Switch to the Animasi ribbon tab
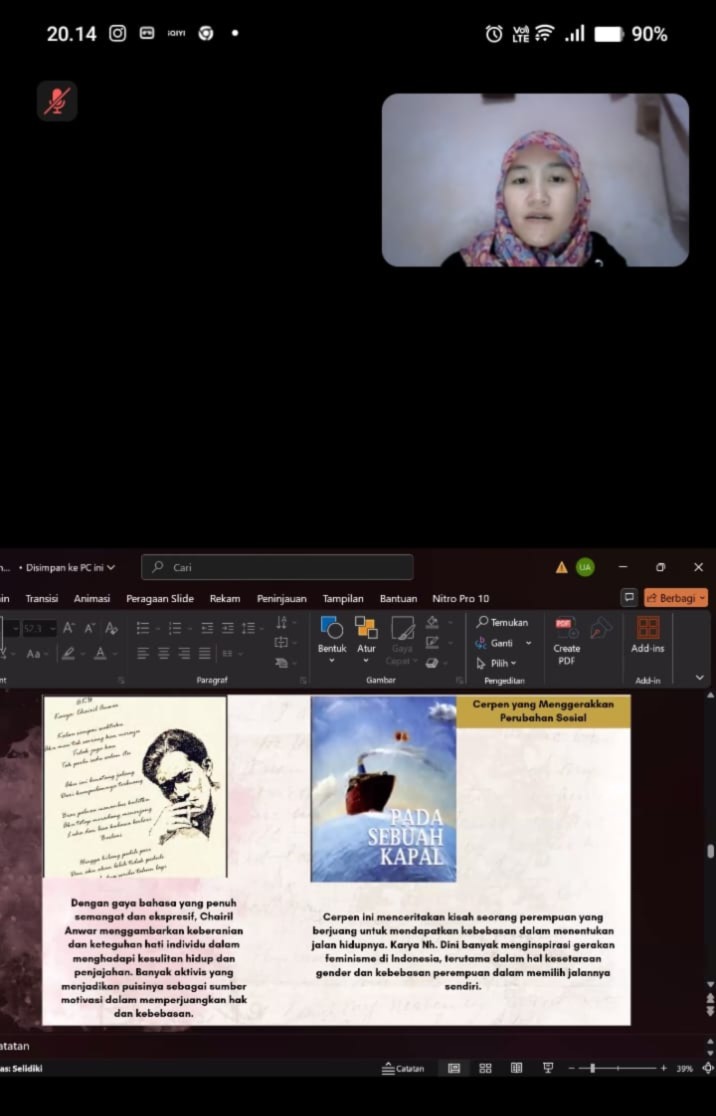This screenshot has height=1116, width=716. pyautogui.click(x=92, y=599)
